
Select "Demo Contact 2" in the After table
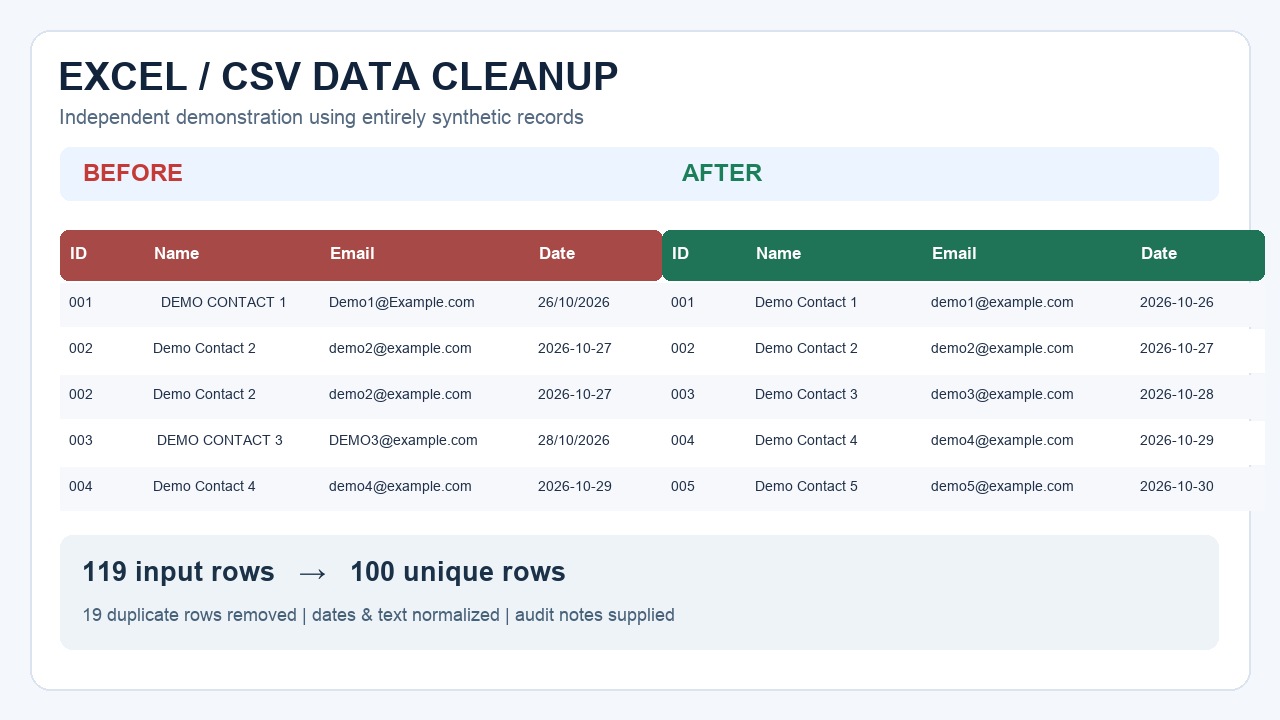806,348
